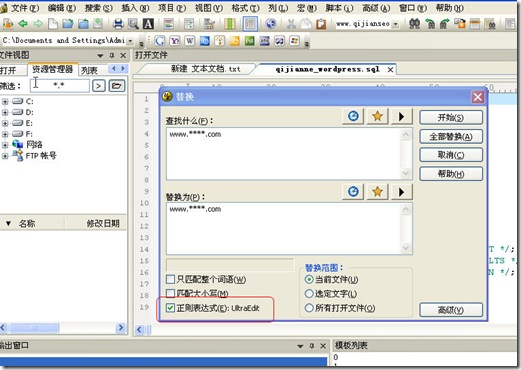This screenshot has height=370, width=521.
Task: Expand the C: drive tree node
Action: 5,101
